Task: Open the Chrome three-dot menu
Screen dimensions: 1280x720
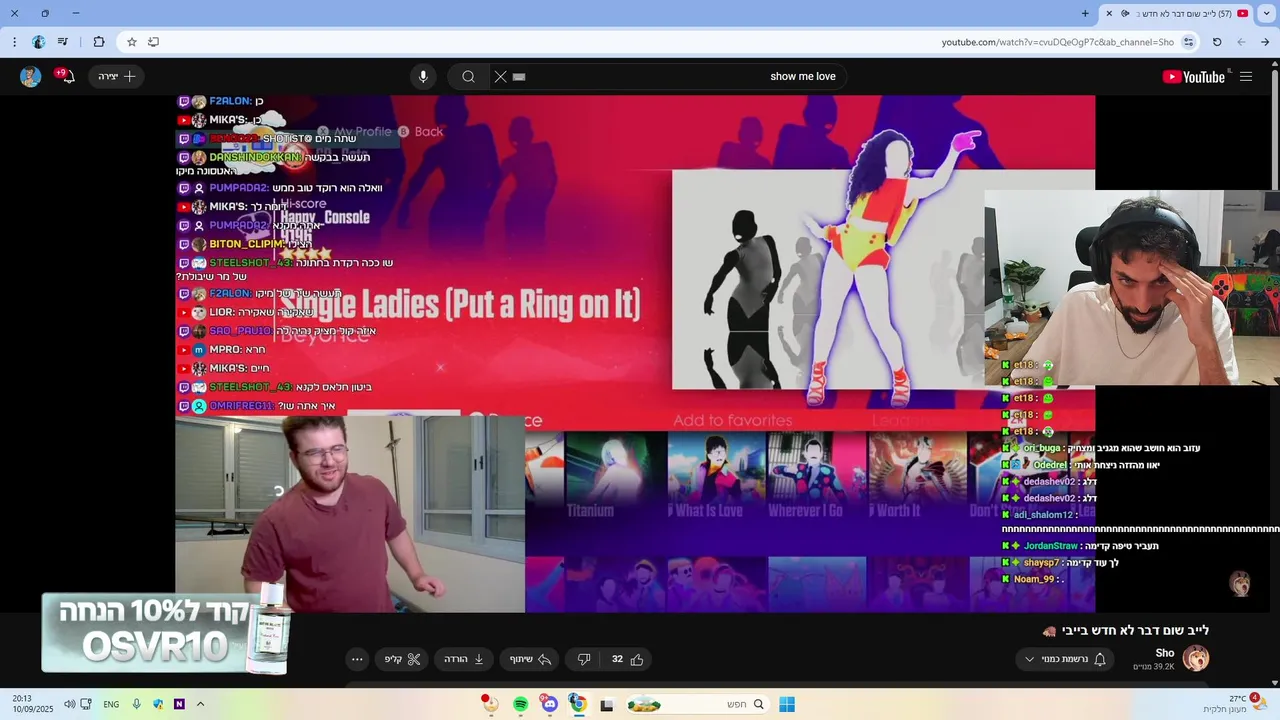Action: pyautogui.click(x=14, y=42)
